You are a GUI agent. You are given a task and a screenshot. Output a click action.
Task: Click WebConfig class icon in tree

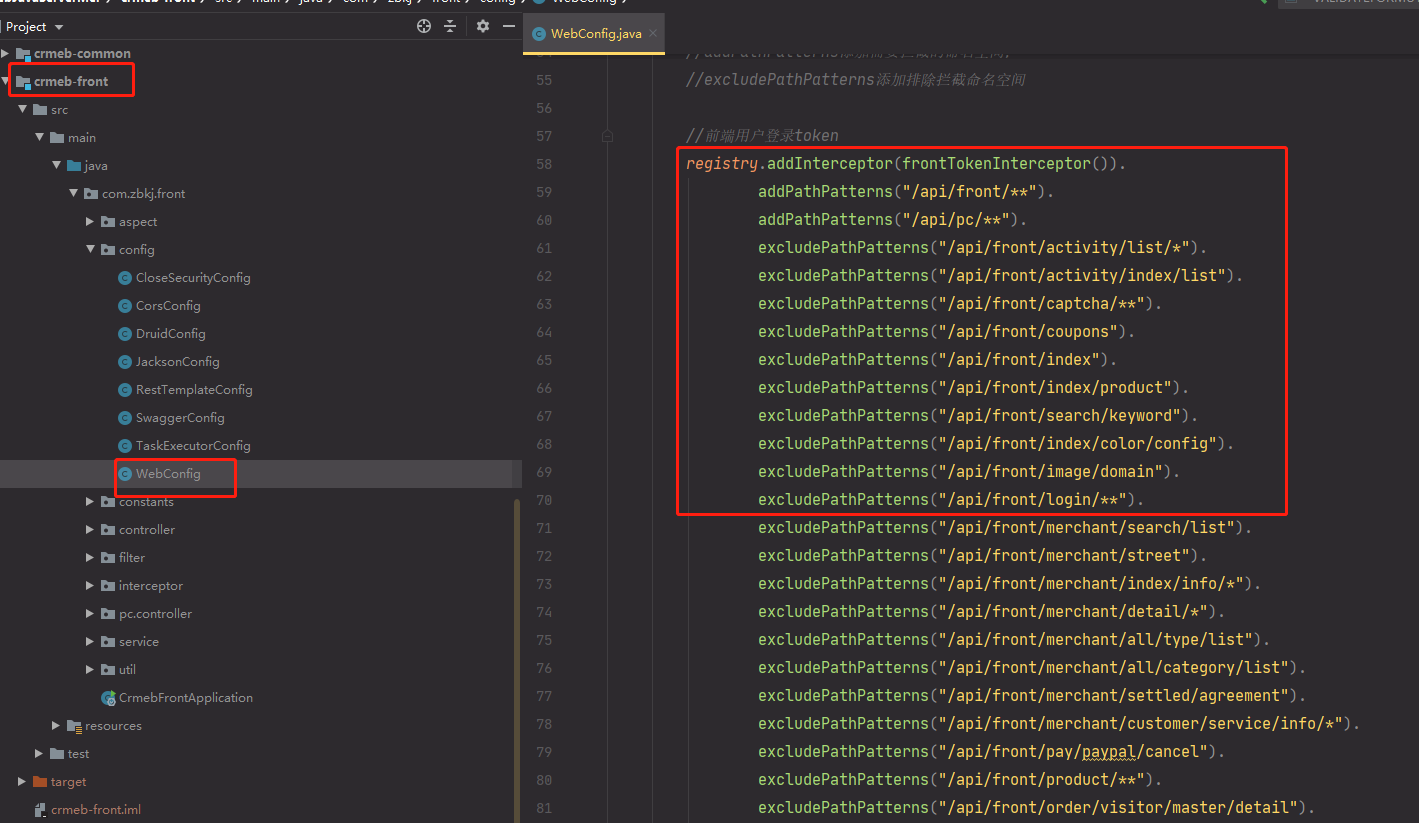pos(125,473)
